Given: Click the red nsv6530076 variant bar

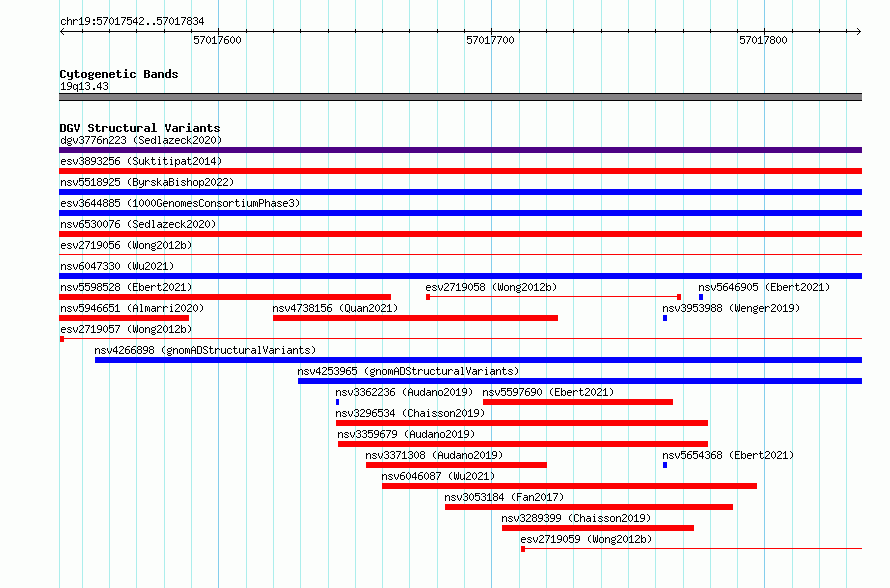Looking at the screenshot, I should [460, 234].
